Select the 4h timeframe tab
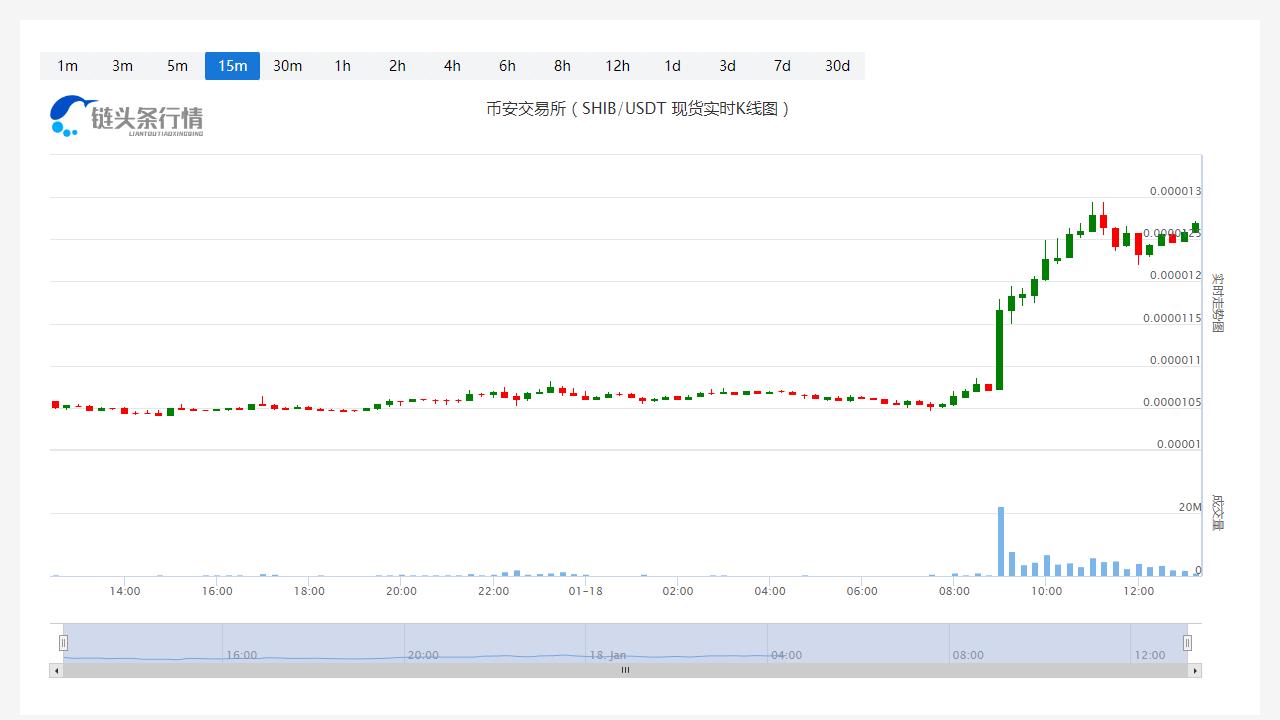This screenshot has width=1280, height=720. tap(452, 66)
